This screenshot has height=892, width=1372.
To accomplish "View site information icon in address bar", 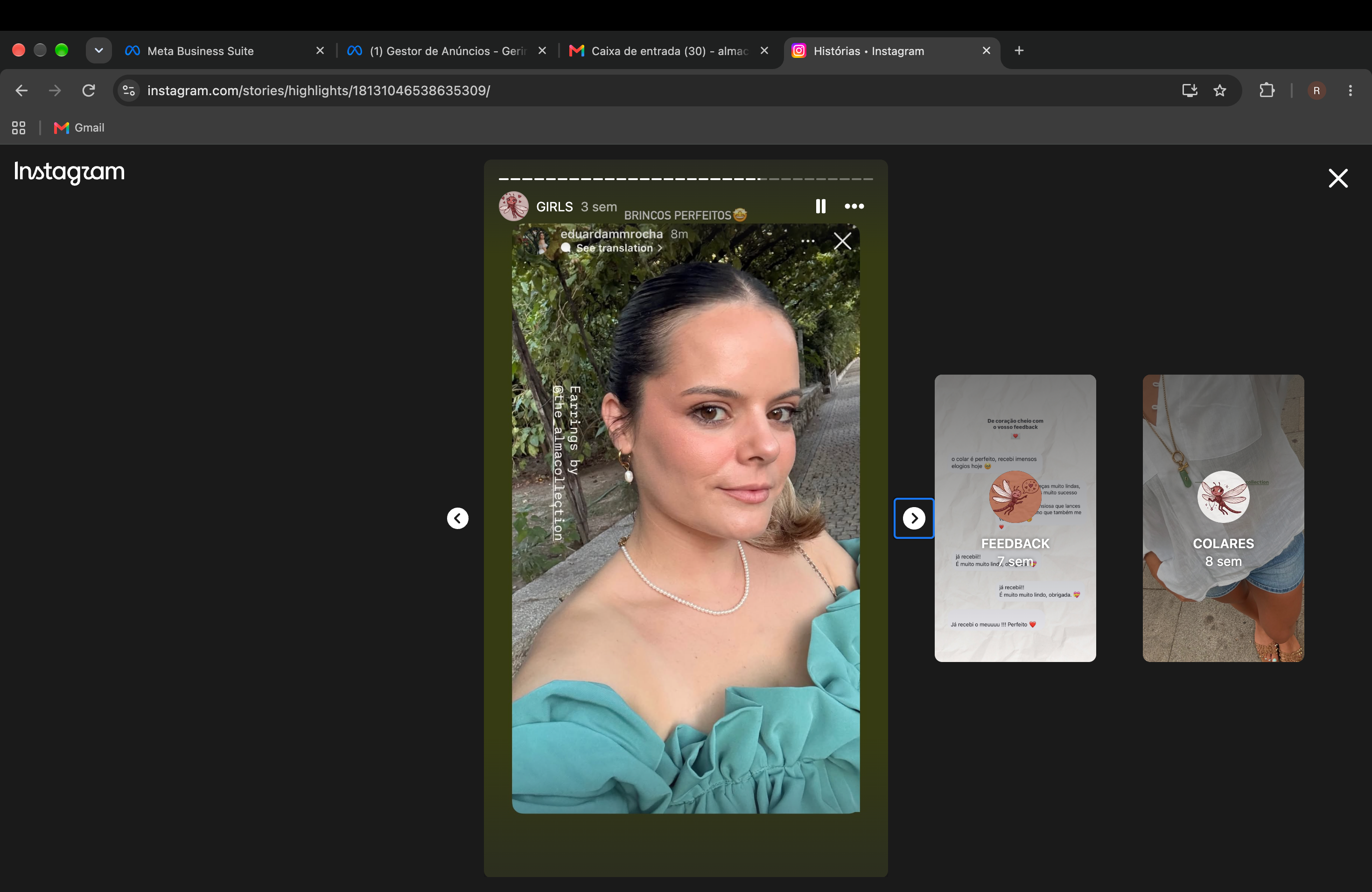I will [128, 91].
